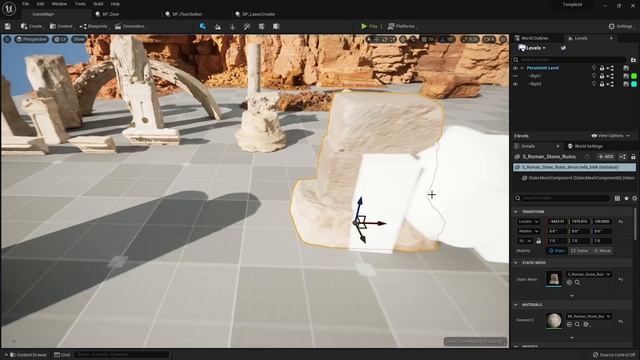
Task: Open the Location type dropdown
Action: [528, 222]
